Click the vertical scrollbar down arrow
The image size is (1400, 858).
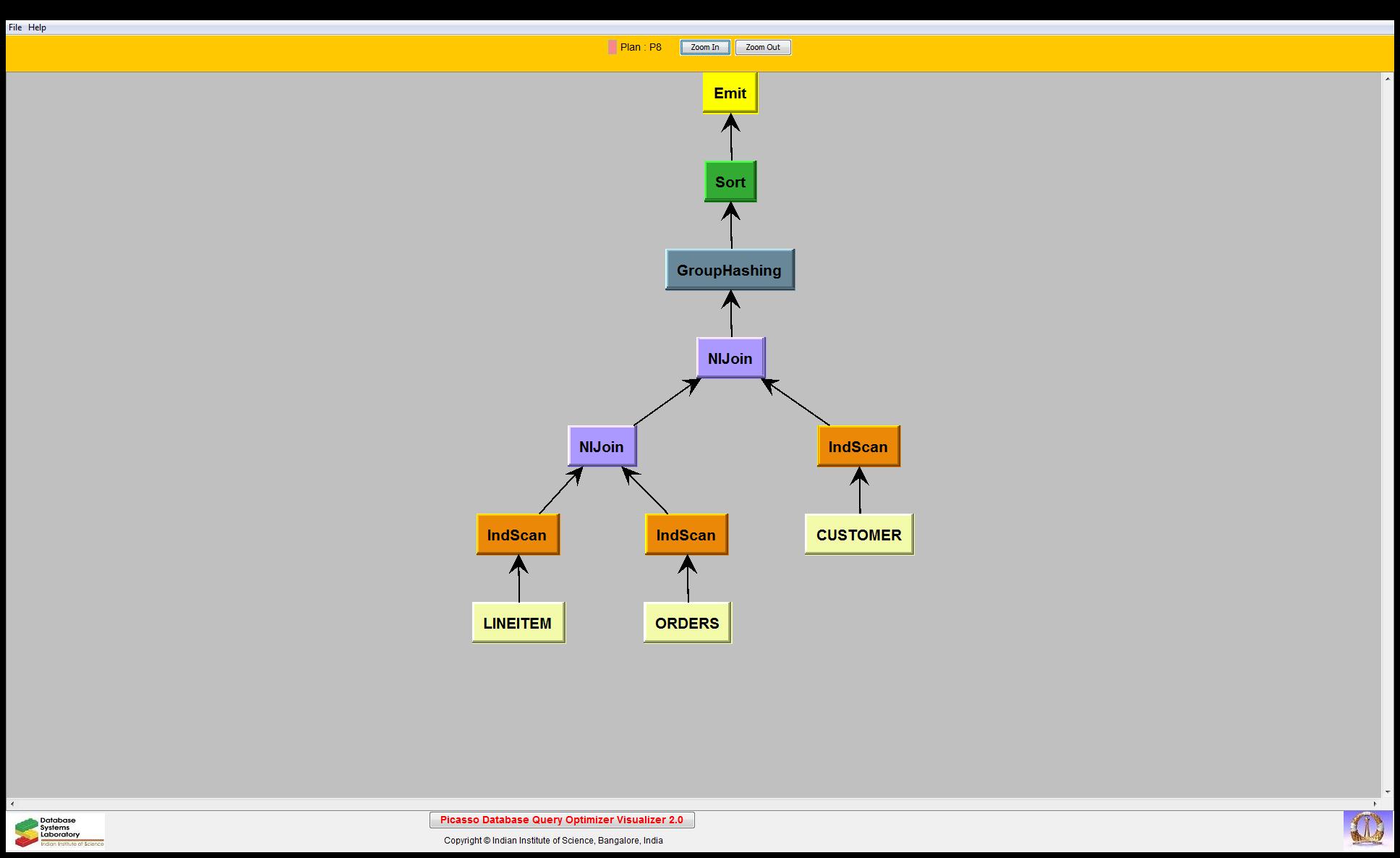click(x=1387, y=791)
